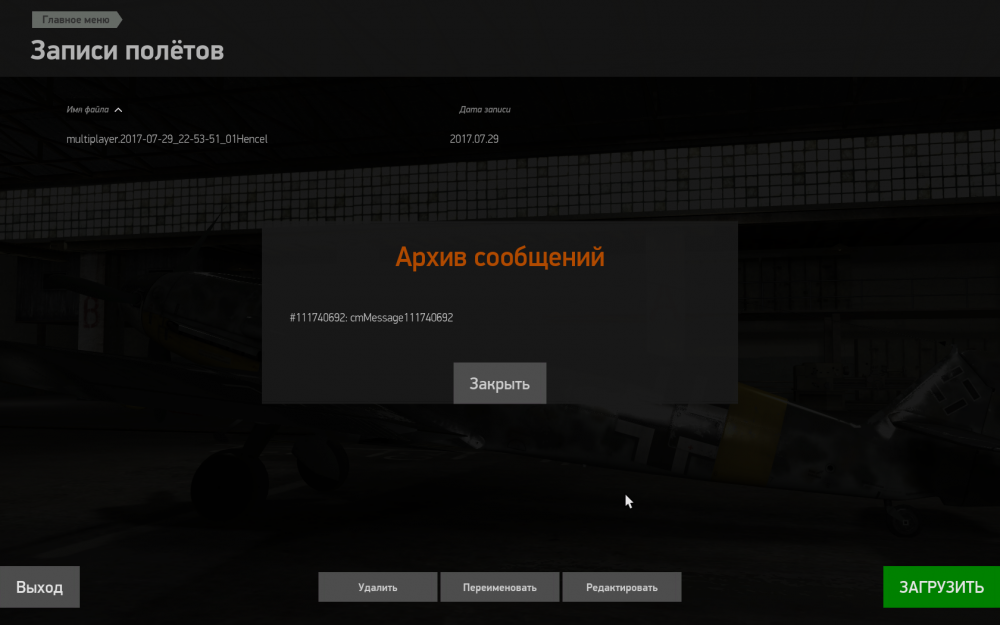Image resolution: width=1000 pixels, height=625 pixels.
Task: Delete the recording with Удалить
Action: [x=377, y=587]
